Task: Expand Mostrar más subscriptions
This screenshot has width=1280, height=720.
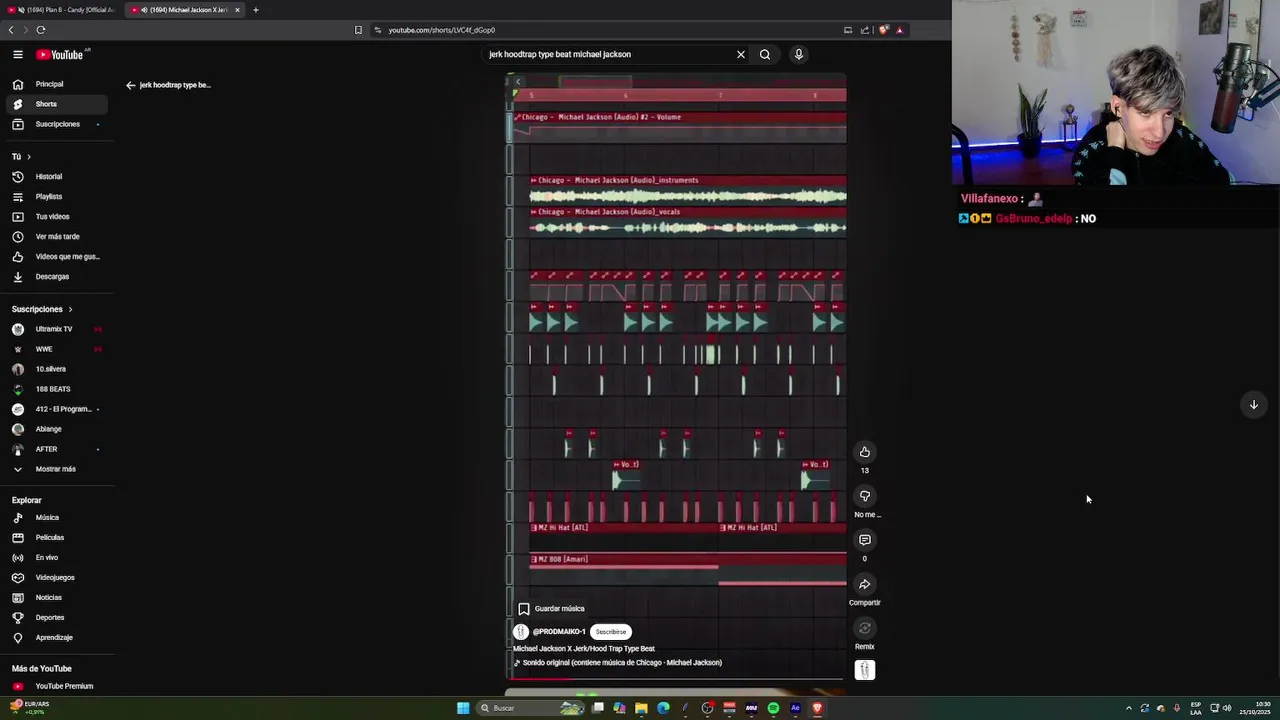Action: coord(55,469)
